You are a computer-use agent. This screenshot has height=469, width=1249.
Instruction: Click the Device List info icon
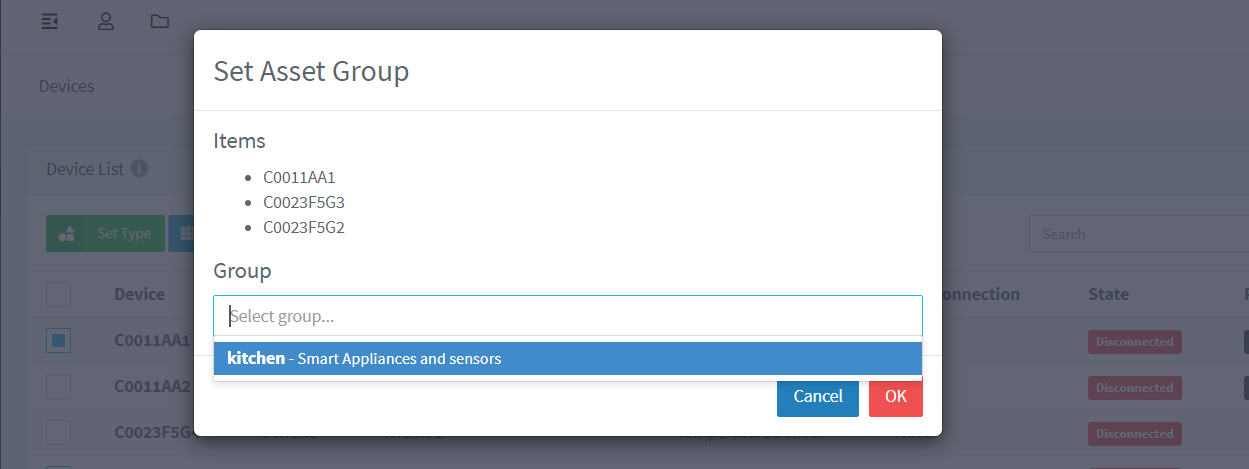(139, 169)
